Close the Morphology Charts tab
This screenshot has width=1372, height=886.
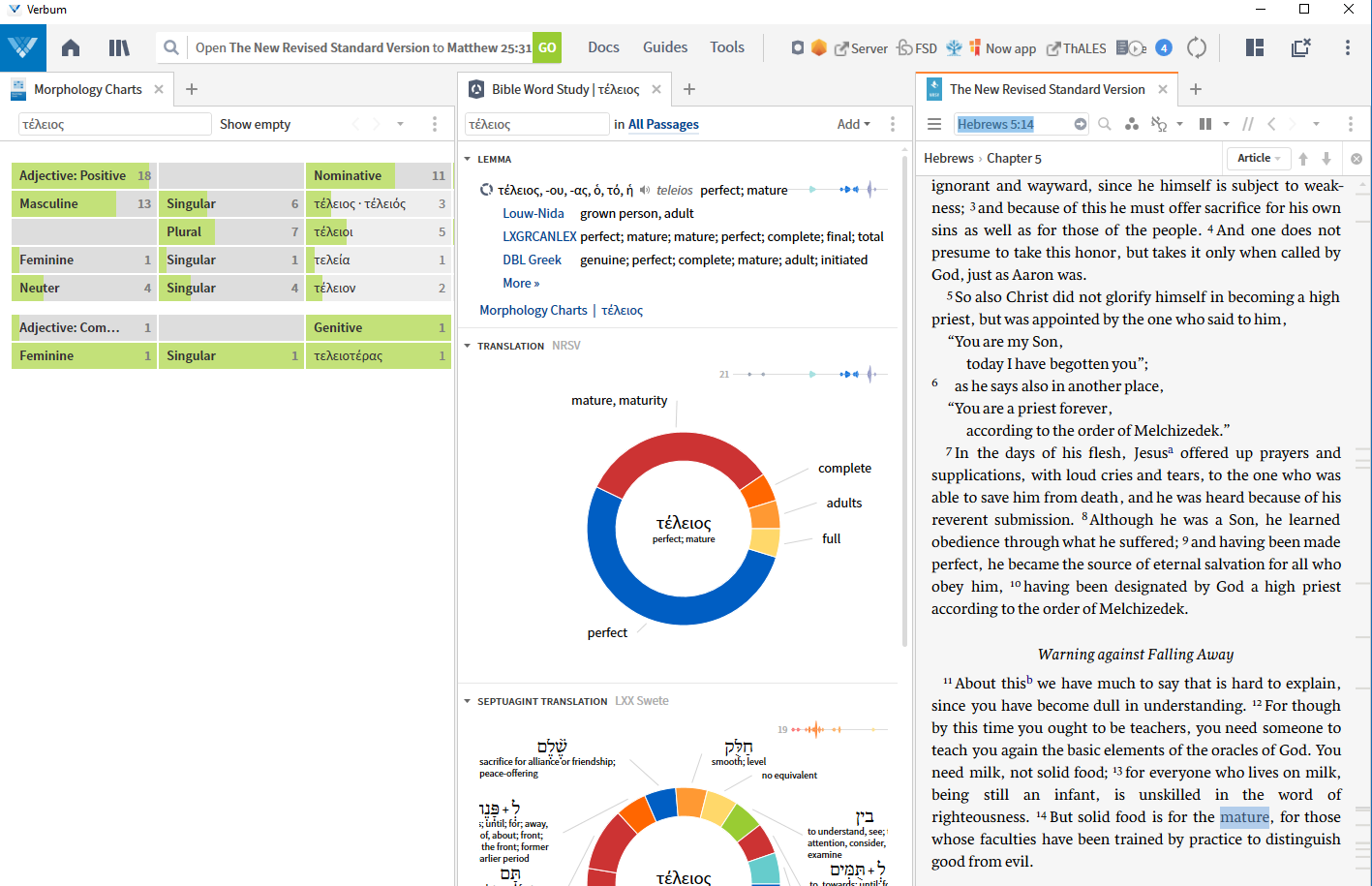click(159, 89)
